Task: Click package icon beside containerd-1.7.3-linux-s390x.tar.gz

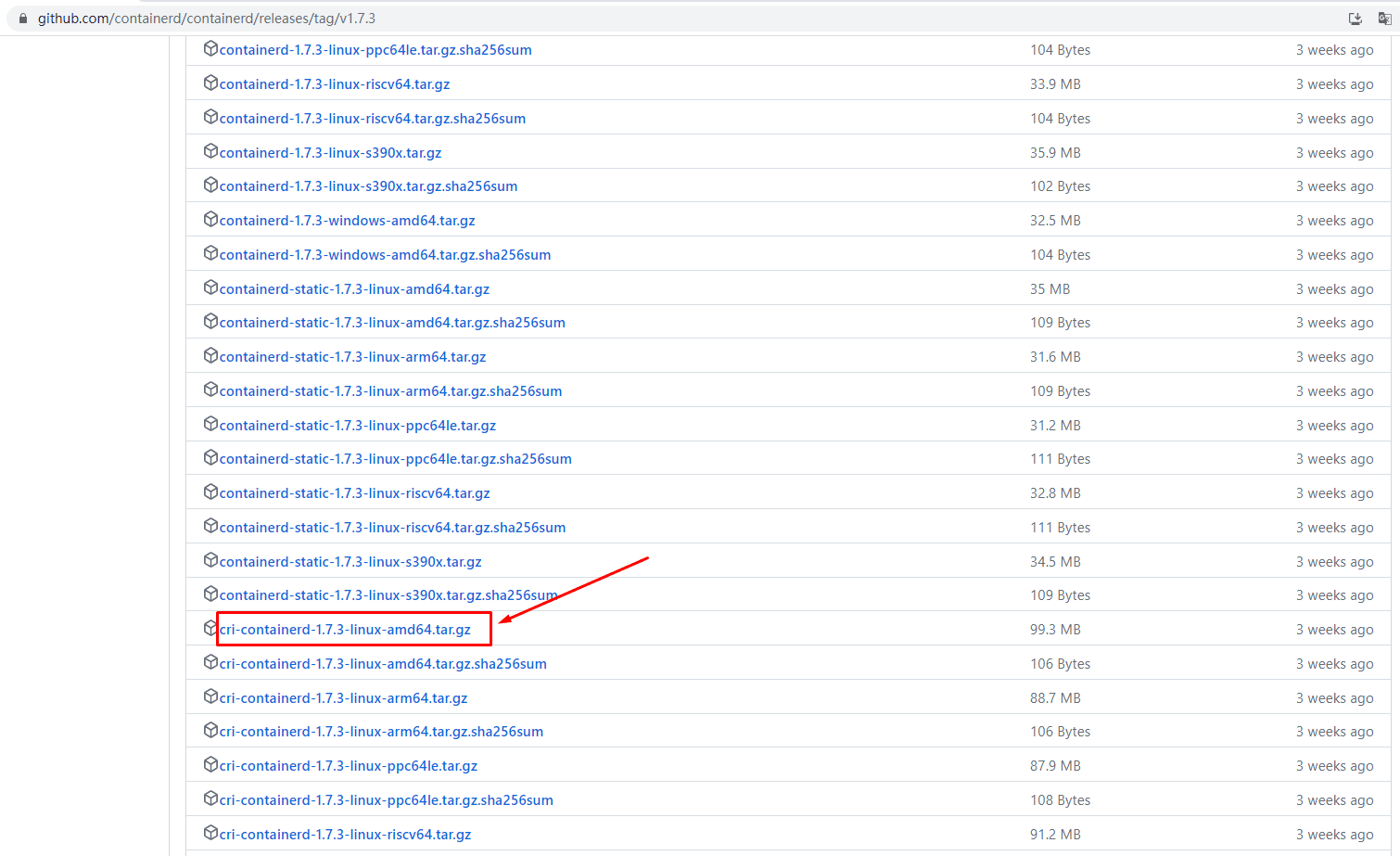Action: point(210,151)
